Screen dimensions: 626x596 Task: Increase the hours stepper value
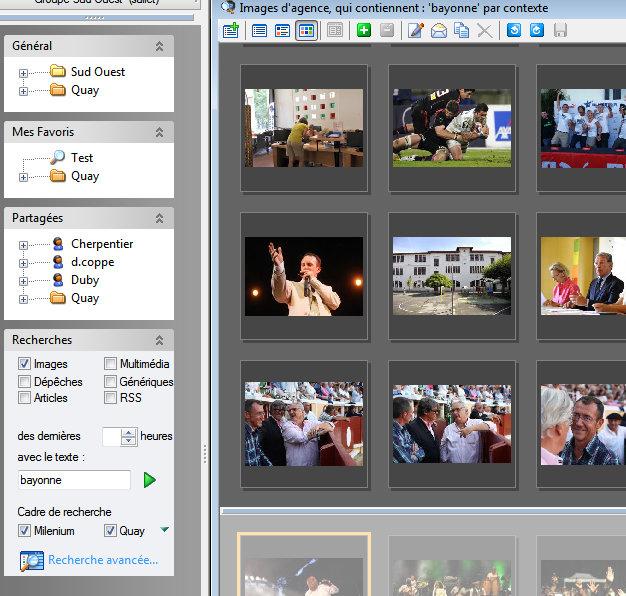click(x=129, y=432)
